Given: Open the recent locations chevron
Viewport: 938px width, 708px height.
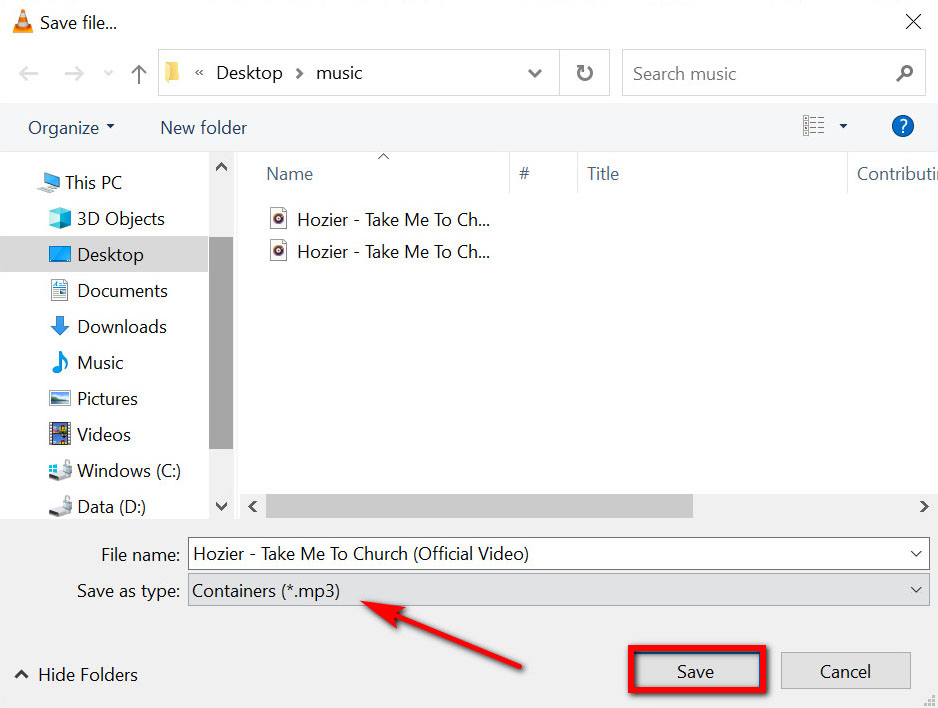Looking at the screenshot, I should pyautogui.click(x=108, y=73).
